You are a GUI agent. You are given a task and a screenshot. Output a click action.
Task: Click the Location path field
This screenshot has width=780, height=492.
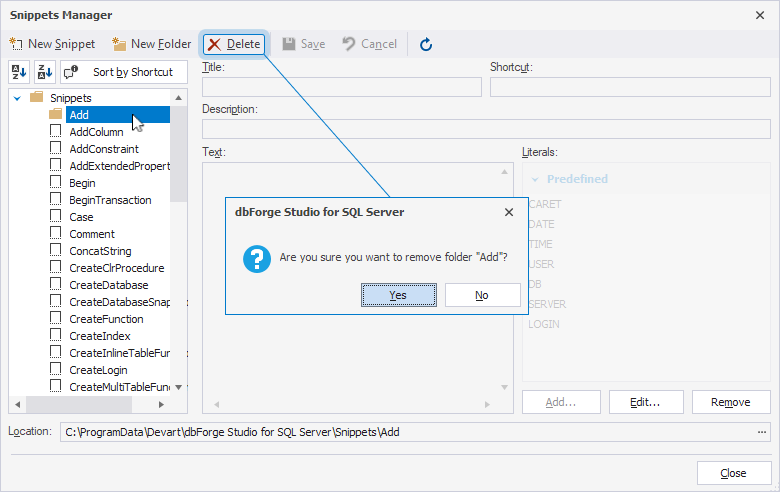click(406, 432)
